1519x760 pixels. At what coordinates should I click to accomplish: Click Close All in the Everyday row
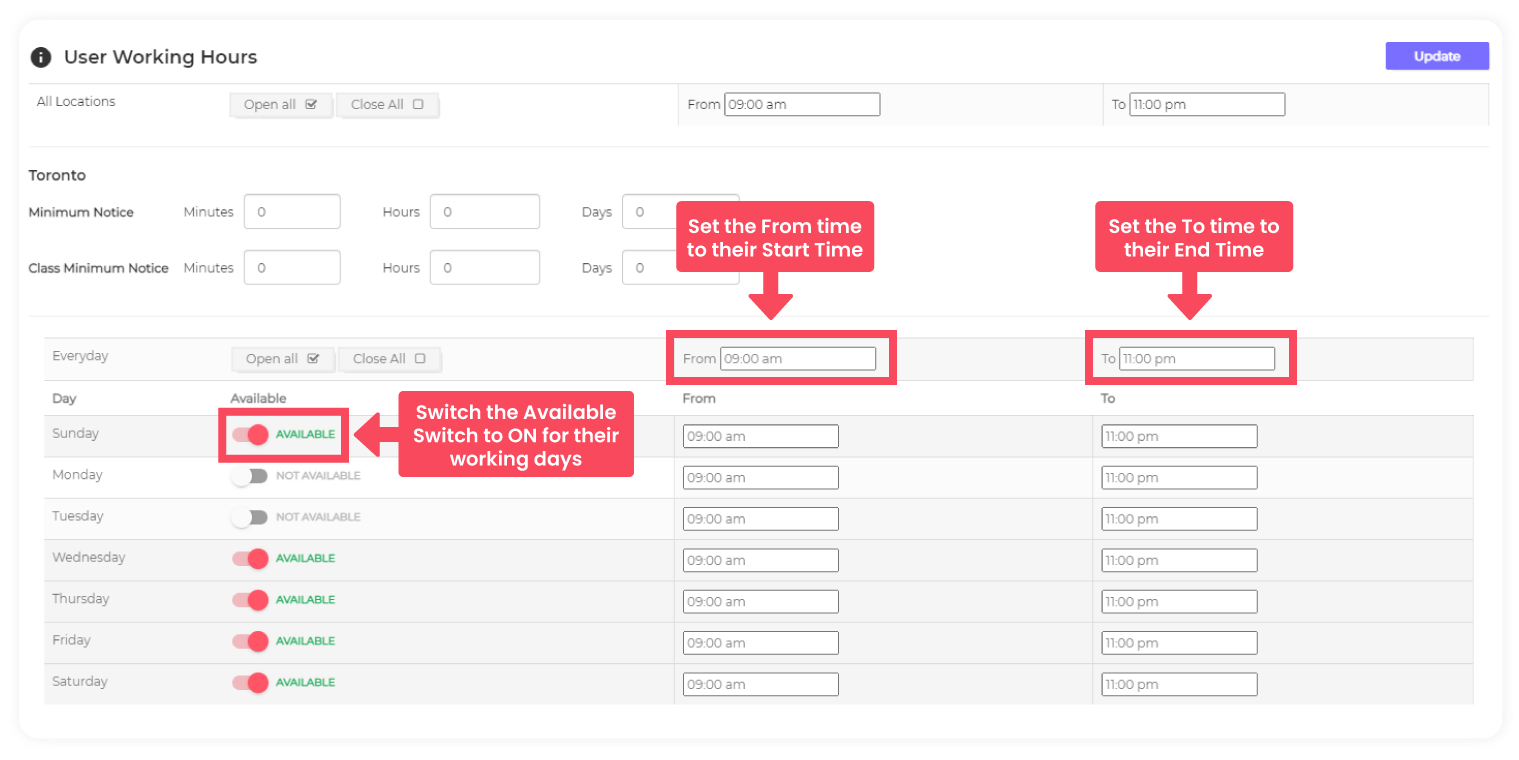point(389,359)
